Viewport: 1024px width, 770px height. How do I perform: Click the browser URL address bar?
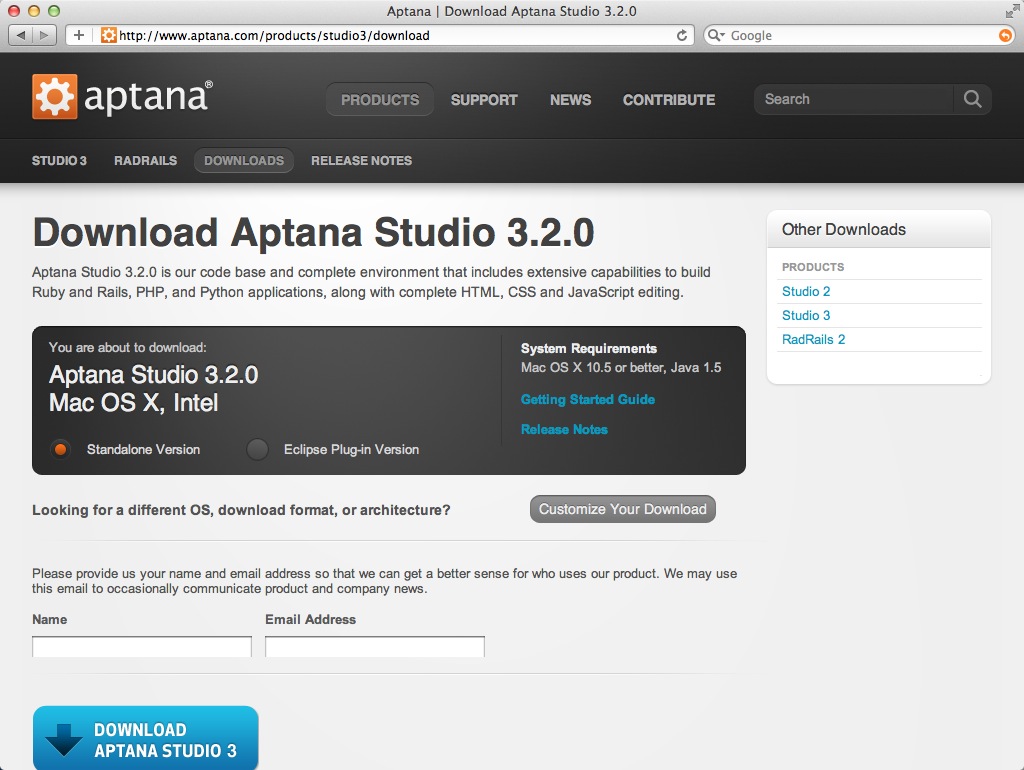(x=379, y=35)
